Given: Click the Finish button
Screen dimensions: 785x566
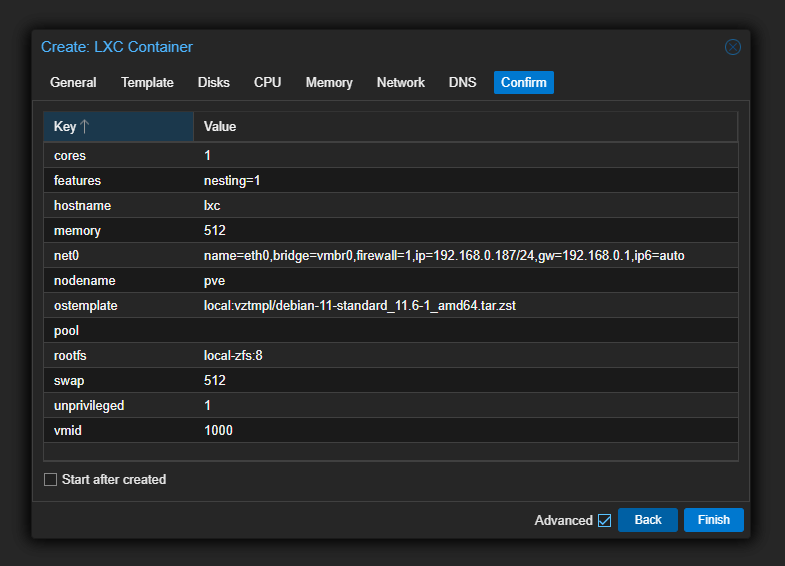Looking at the screenshot, I should pos(713,520).
